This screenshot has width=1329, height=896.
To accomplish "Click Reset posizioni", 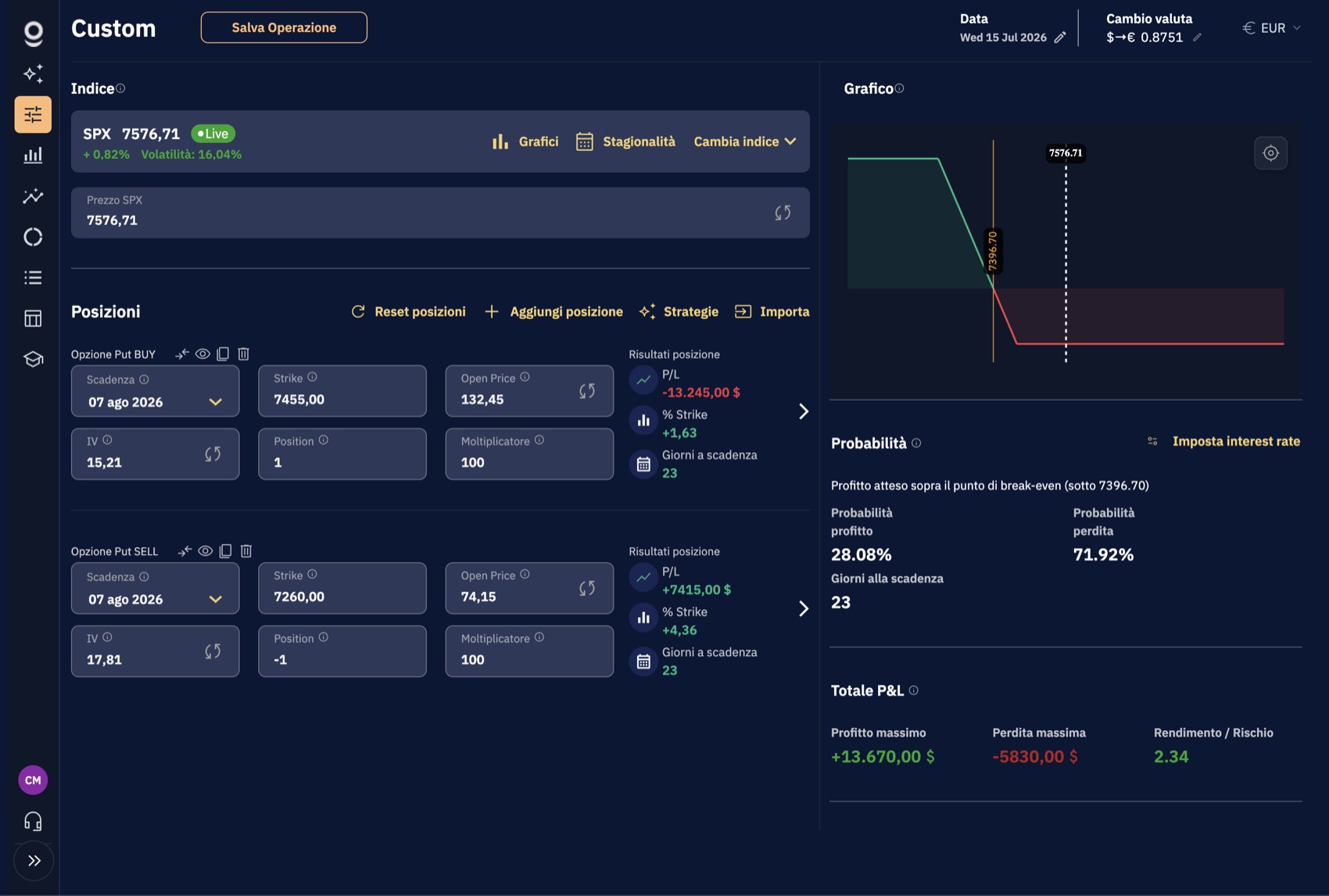I will pos(408,312).
